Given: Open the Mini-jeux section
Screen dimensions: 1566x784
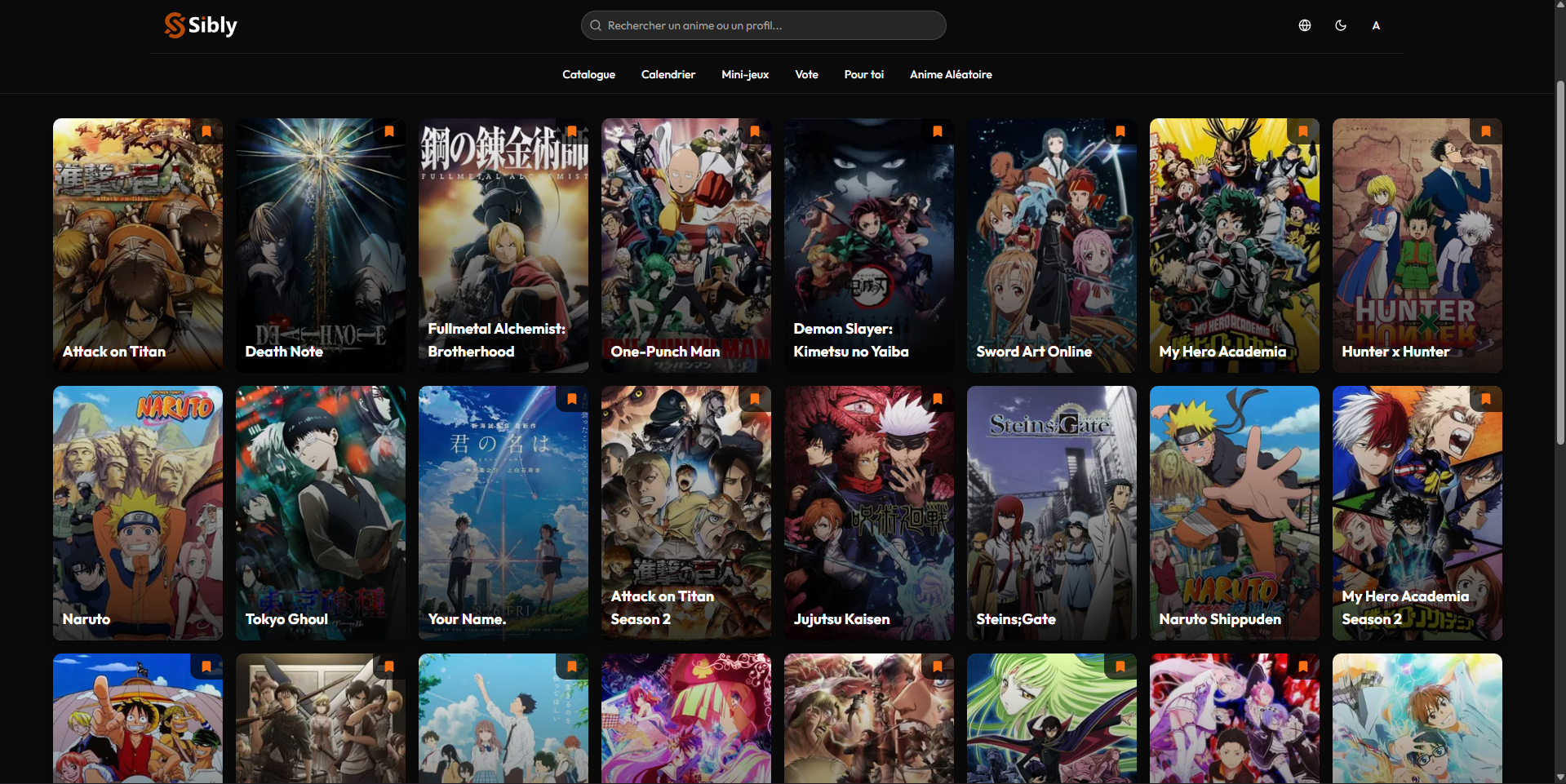Looking at the screenshot, I should click(x=744, y=74).
